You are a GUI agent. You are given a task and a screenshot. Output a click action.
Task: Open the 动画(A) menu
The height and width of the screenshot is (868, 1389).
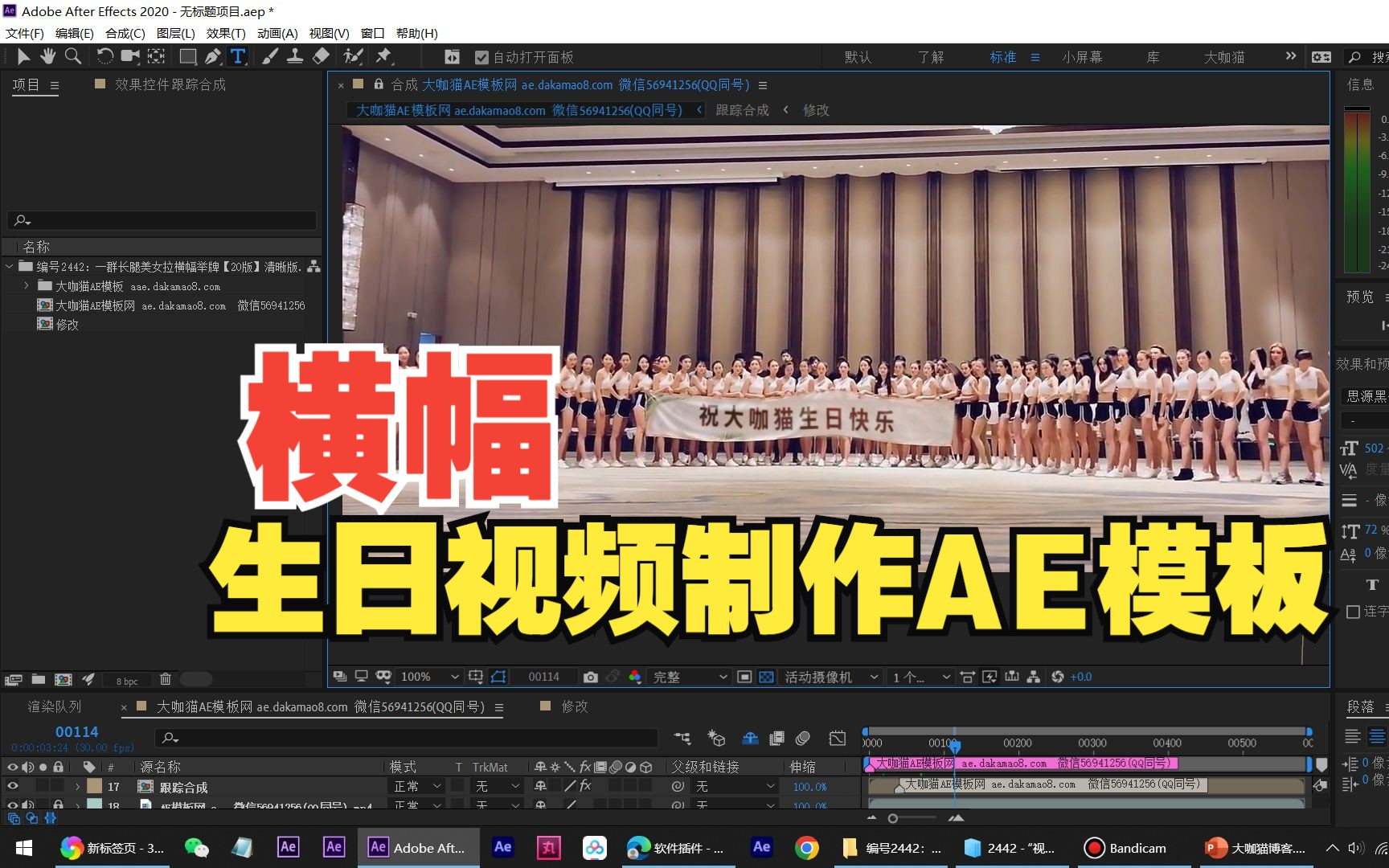pos(277,33)
